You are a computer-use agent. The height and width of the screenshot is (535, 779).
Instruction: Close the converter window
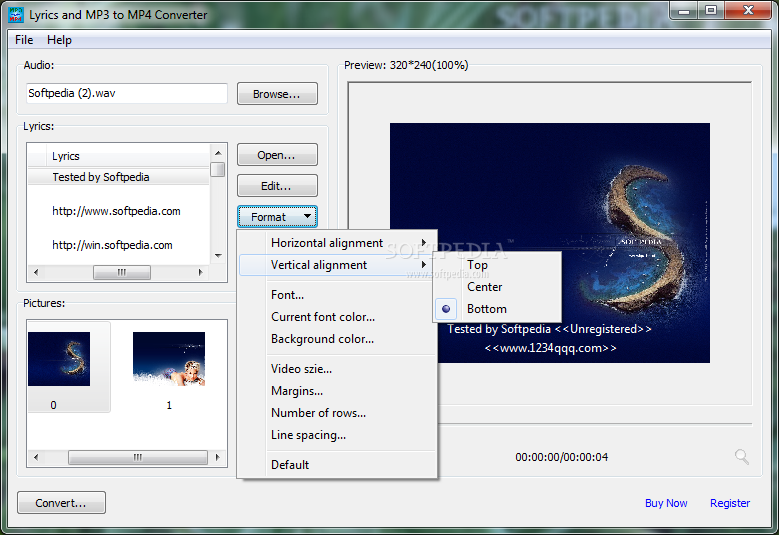click(x=748, y=11)
